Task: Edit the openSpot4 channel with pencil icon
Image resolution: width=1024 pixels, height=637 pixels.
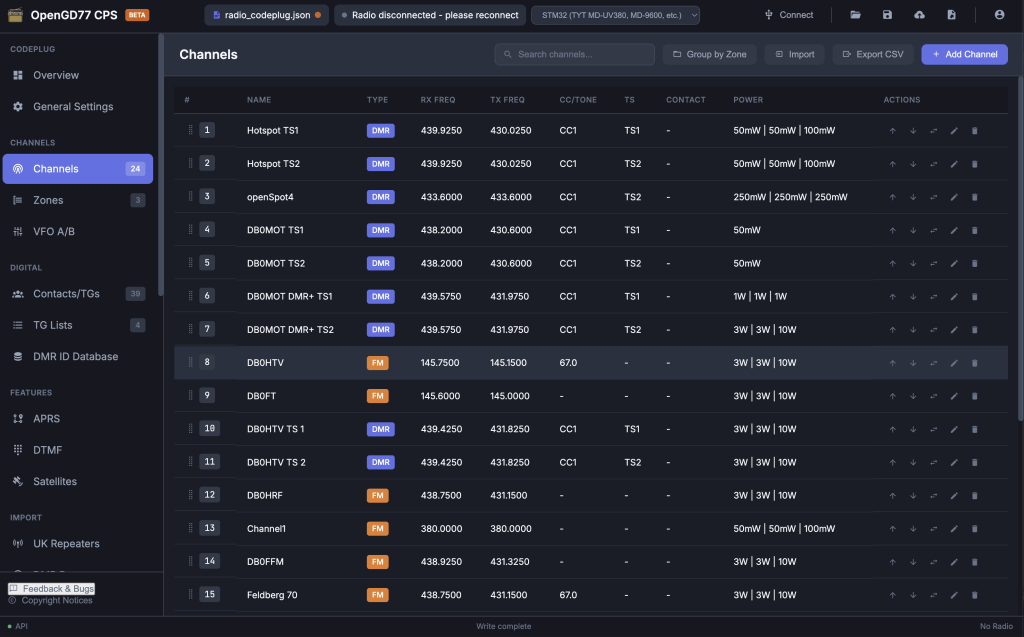Action: pos(954,197)
